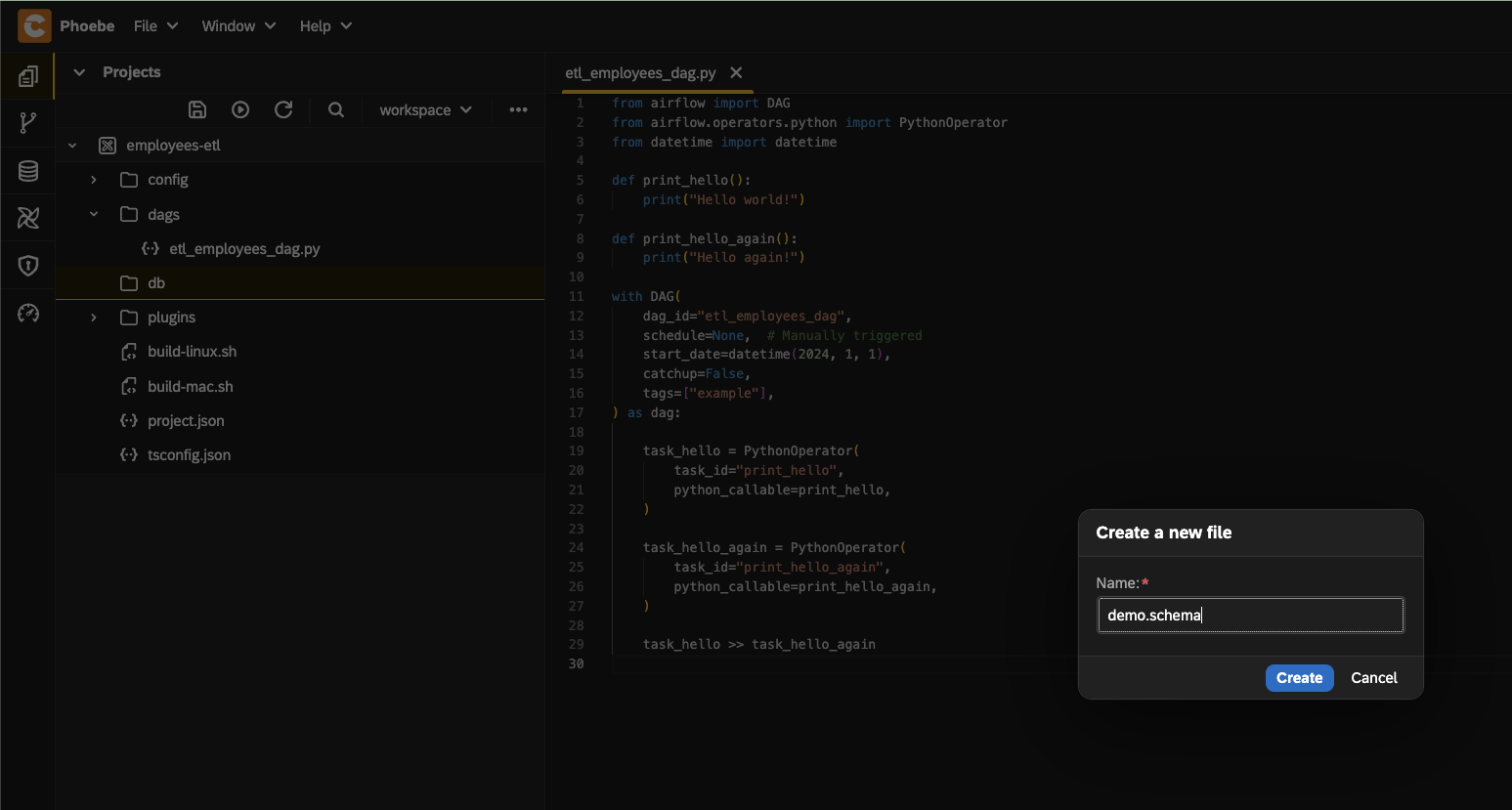Collapse the employees-etl project node
Screen dimensions: 1512x810
tap(72, 146)
